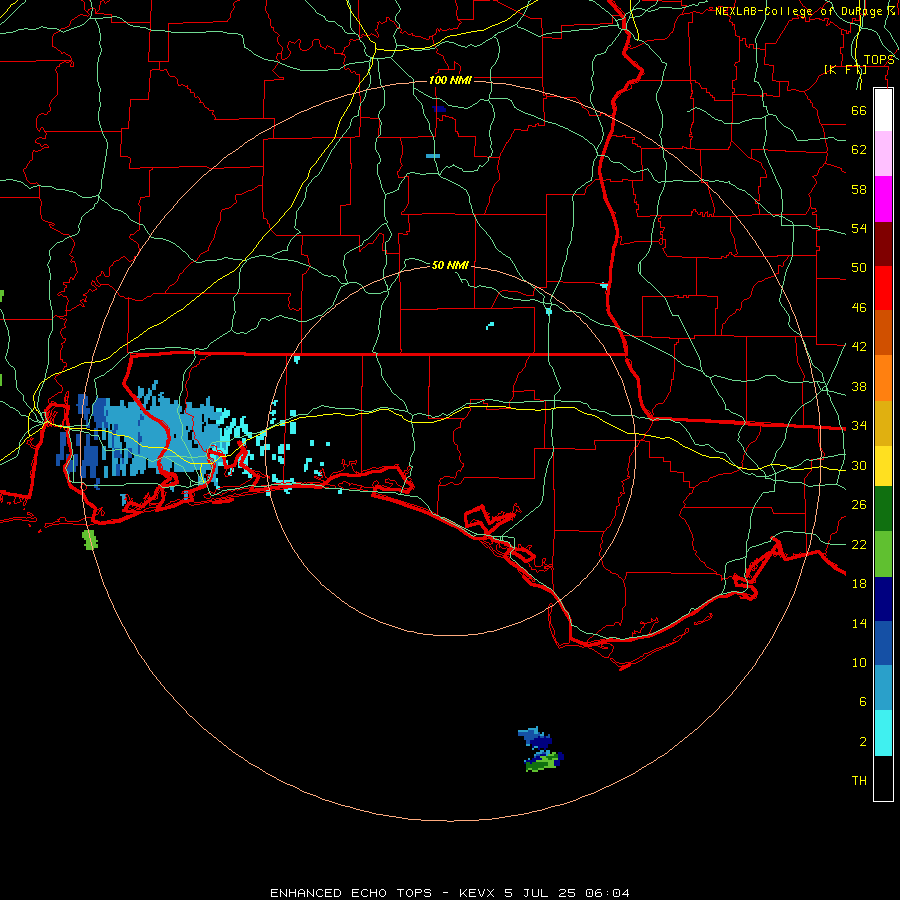
Task: Click the '100 NMI' range ring label
Action: click(x=450, y=80)
